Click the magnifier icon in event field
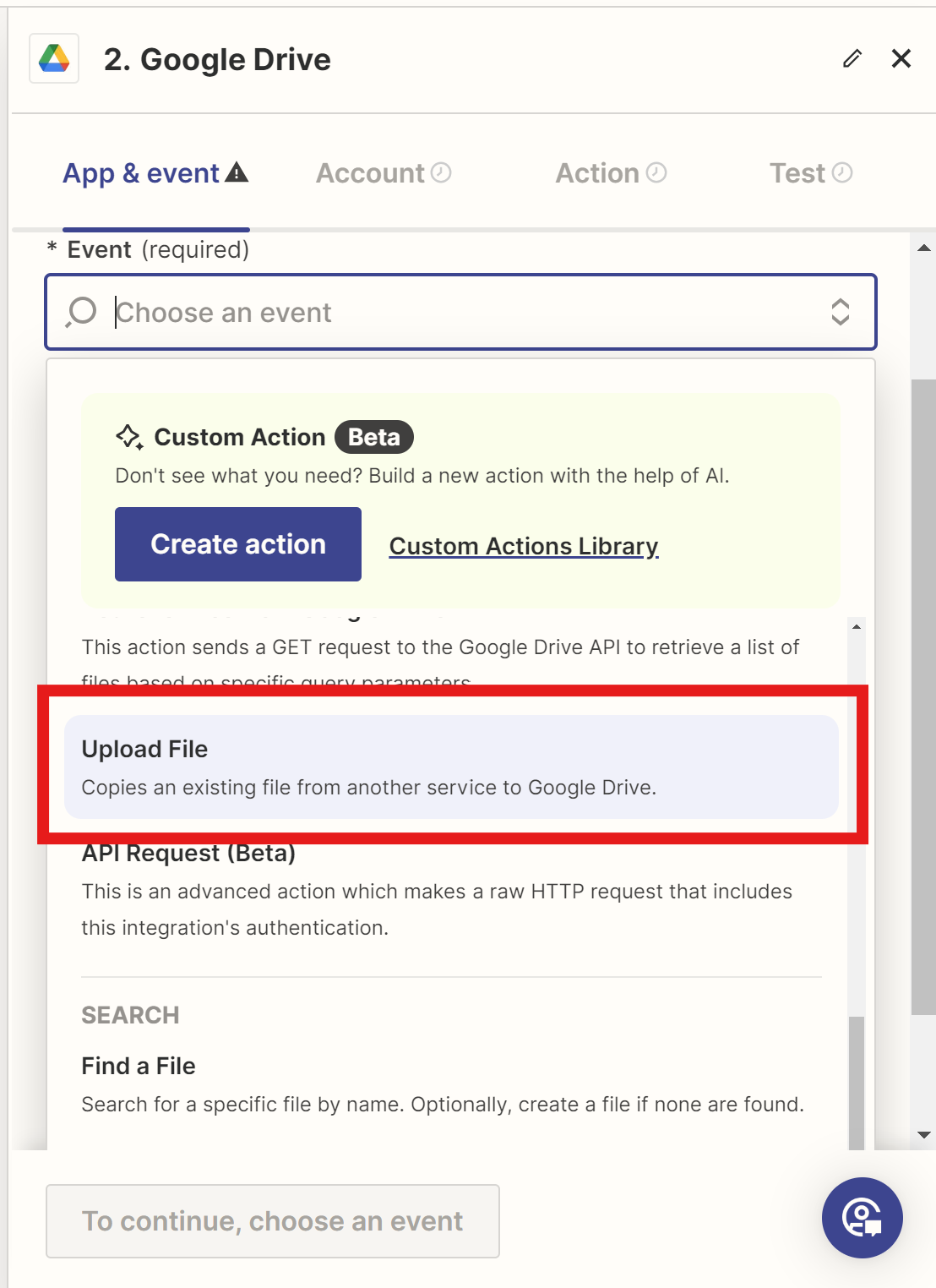This screenshot has height=1288, width=936. click(x=81, y=312)
